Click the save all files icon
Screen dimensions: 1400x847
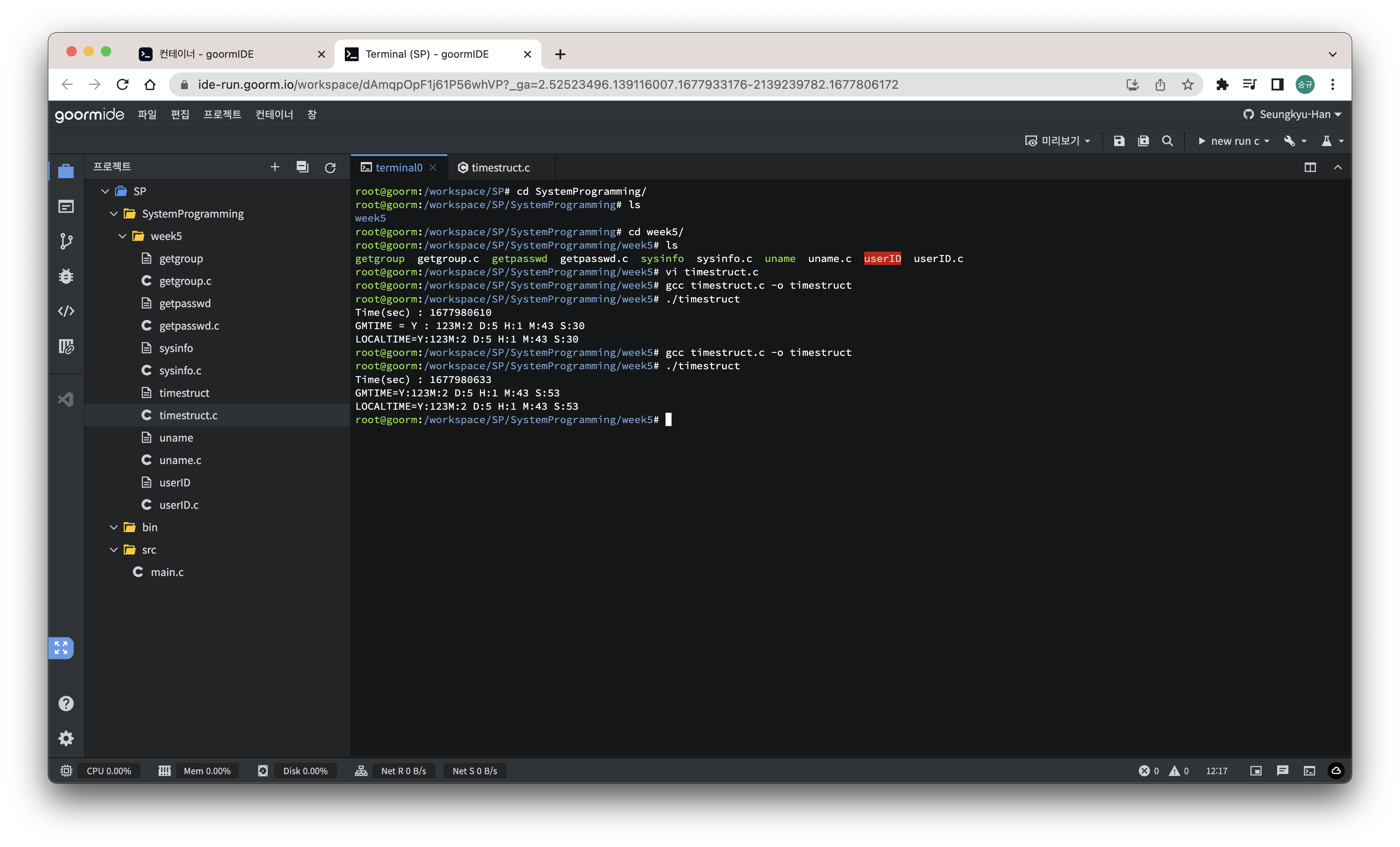[1143, 141]
